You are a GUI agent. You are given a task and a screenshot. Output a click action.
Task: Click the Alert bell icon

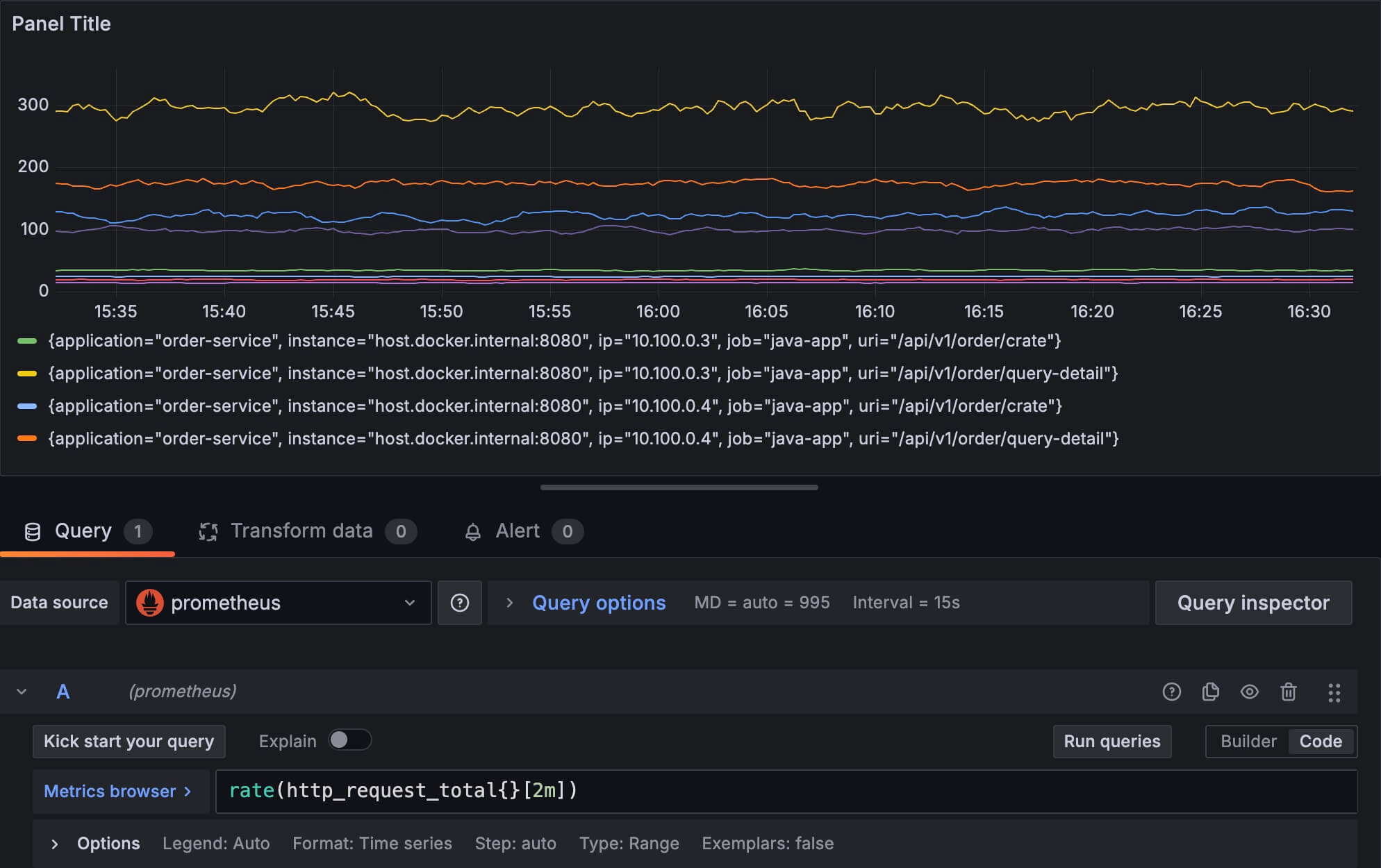pyautogui.click(x=472, y=532)
